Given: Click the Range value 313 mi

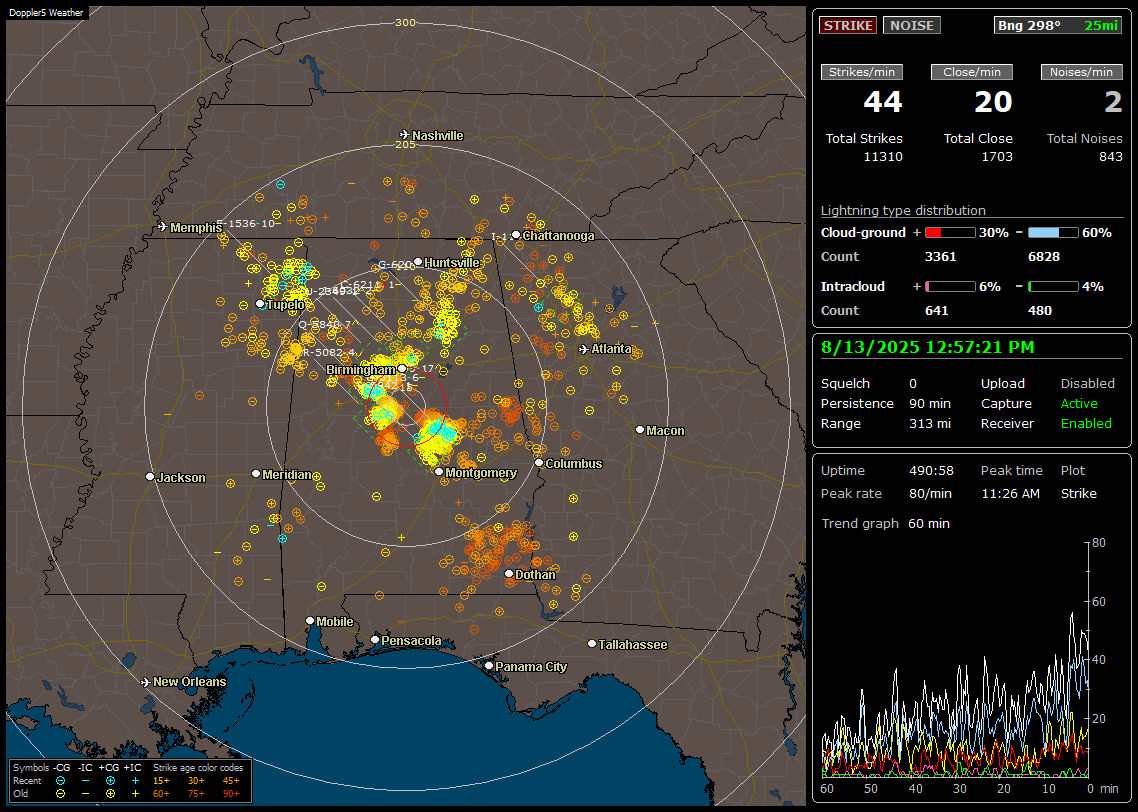Looking at the screenshot, I should pos(930,424).
